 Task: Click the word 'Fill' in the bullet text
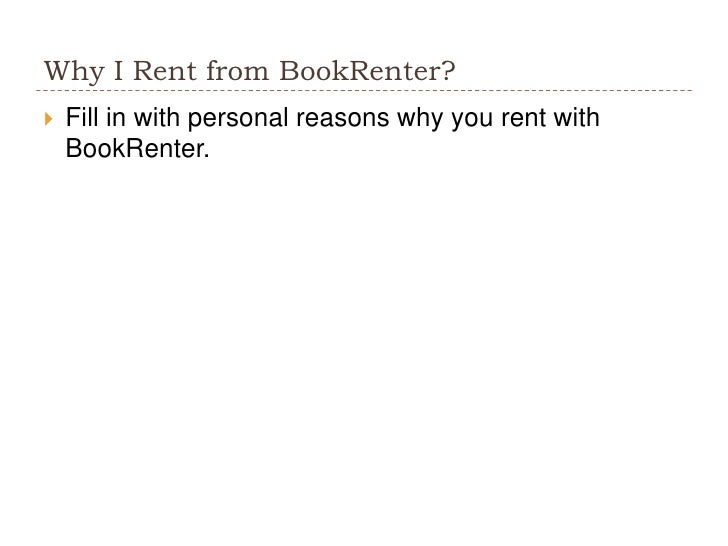[x=82, y=117]
